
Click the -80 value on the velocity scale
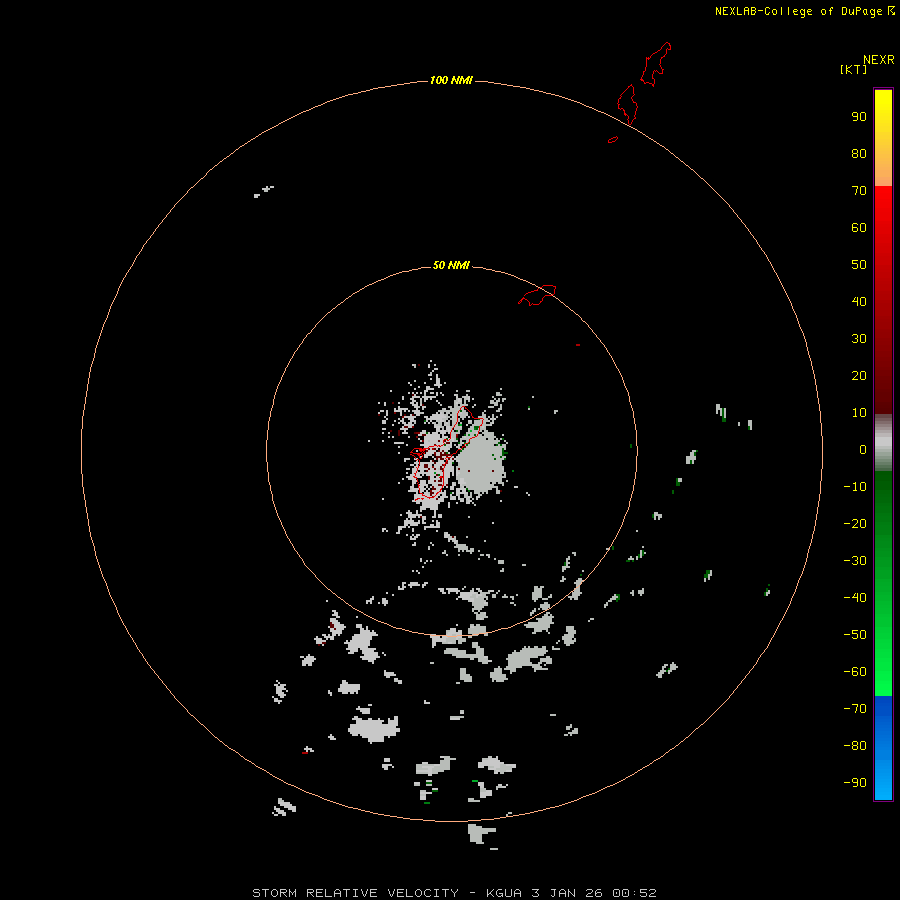click(x=855, y=746)
